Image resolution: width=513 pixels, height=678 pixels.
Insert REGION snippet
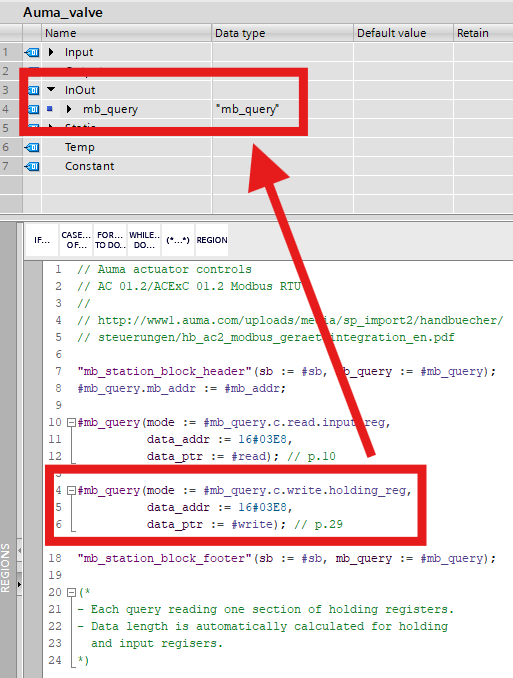click(x=212, y=240)
